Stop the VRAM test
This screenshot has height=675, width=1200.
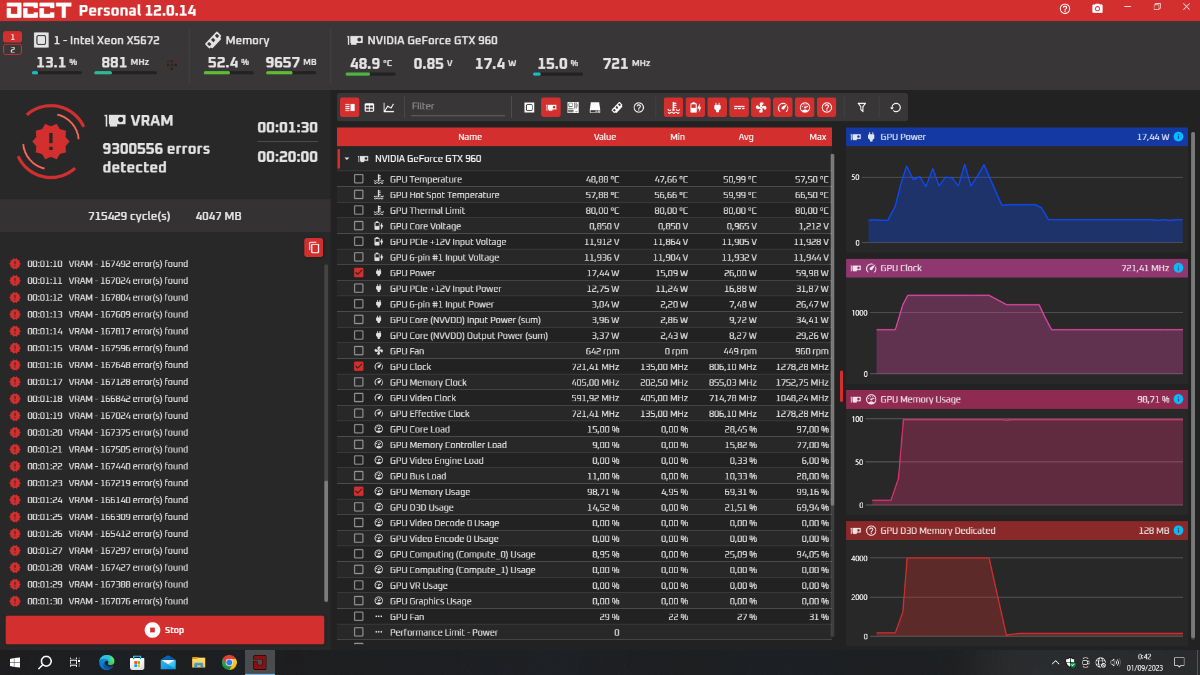coord(165,630)
